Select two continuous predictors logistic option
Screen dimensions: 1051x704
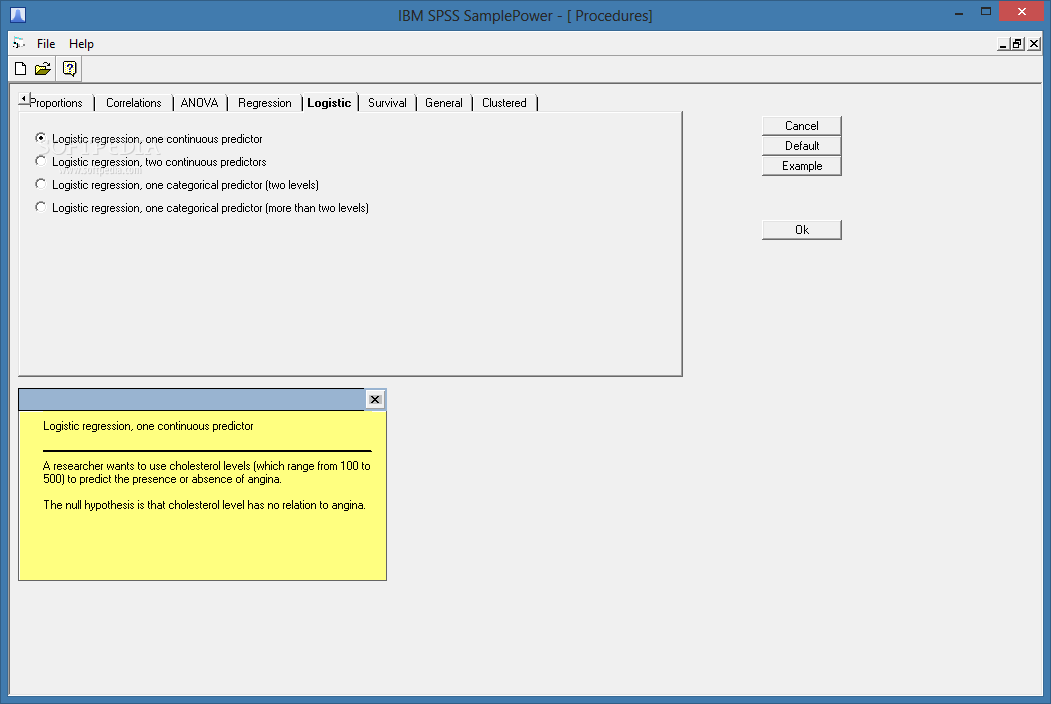point(151,162)
